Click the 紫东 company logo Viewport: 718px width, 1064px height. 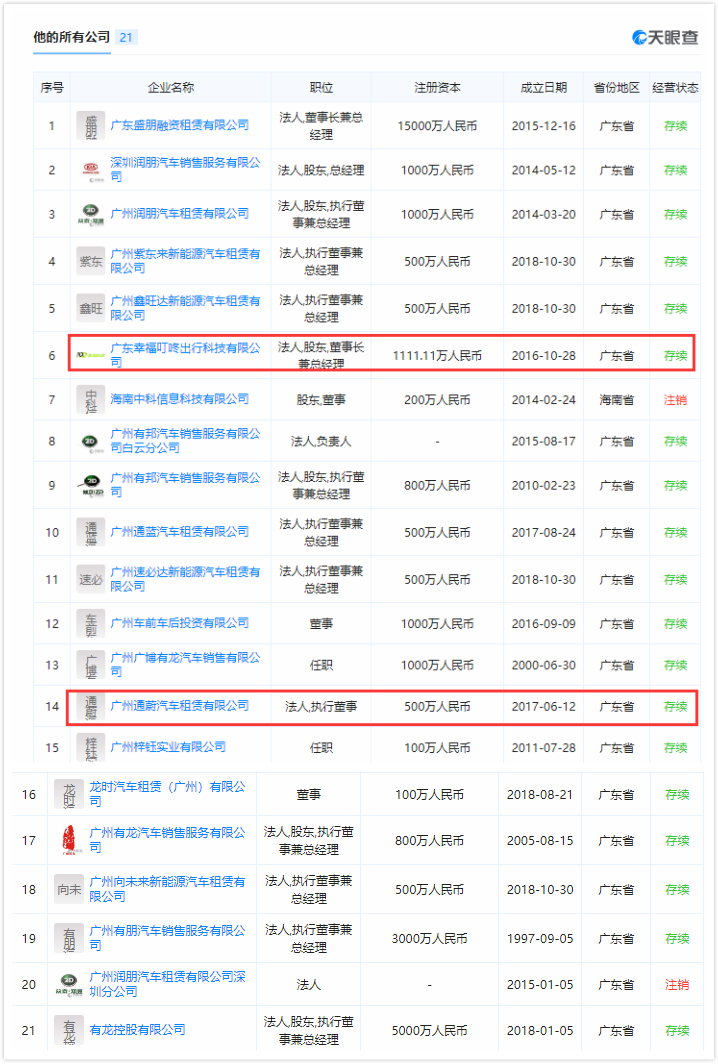click(x=90, y=261)
